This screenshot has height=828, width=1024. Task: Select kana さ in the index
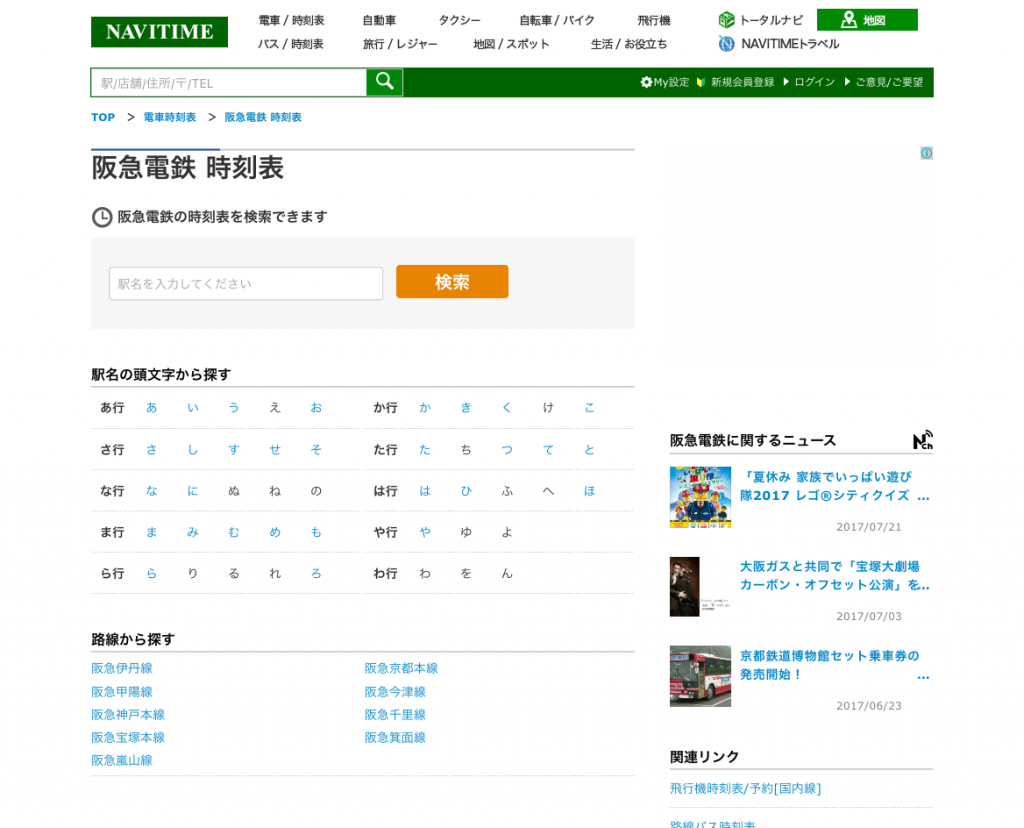pos(152,449)
